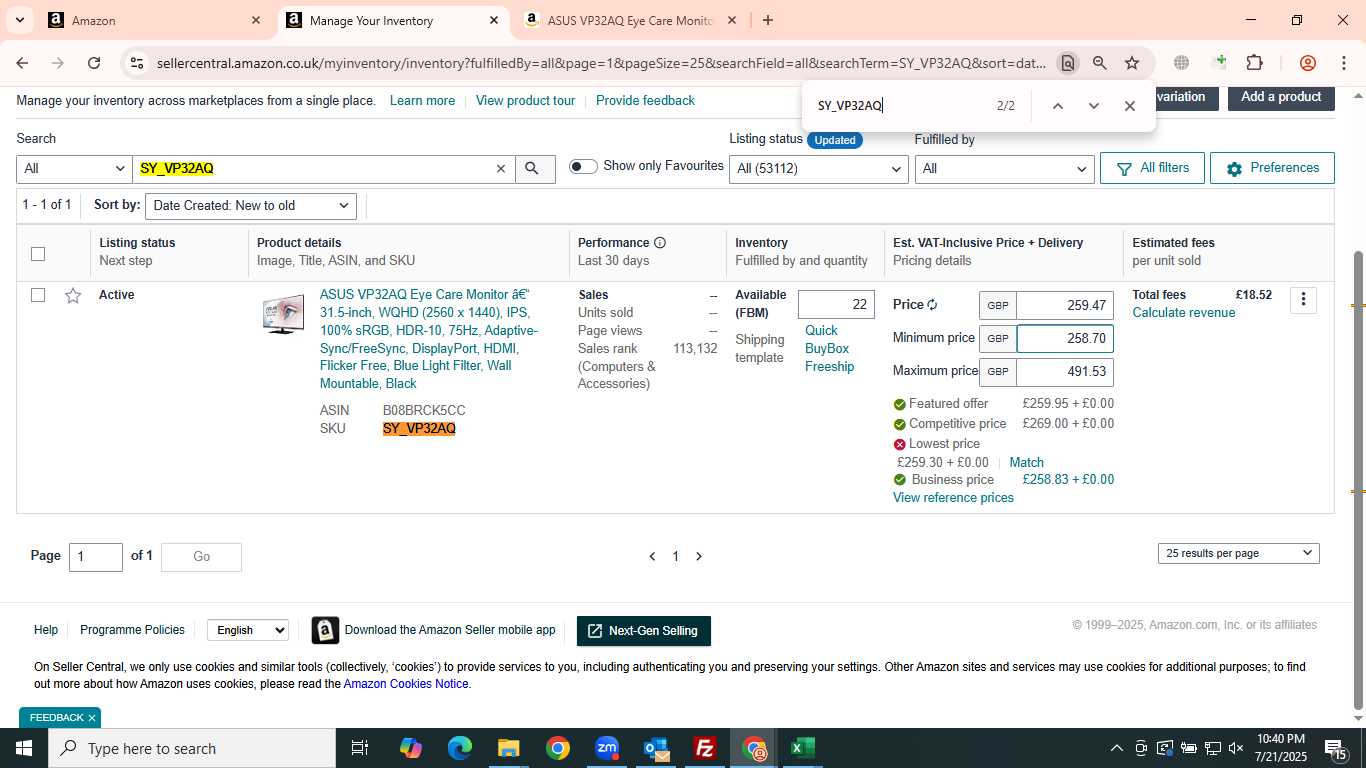Dismiss the FEEDBACK tab with its x
The image size is (1366, 768).
point(91,718)
